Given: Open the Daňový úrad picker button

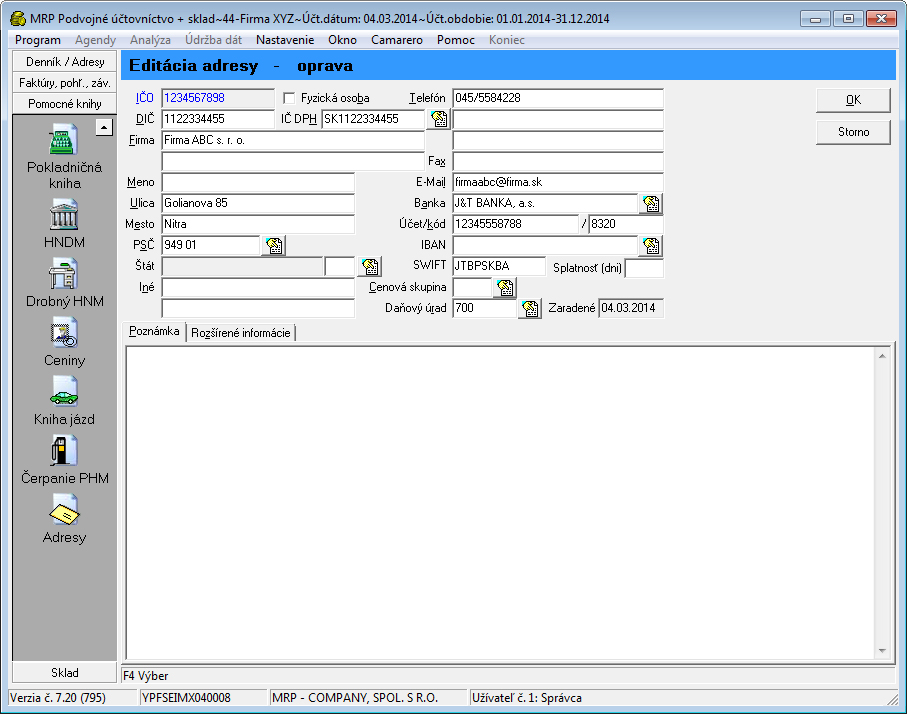Looking at the screenshot, I should (x=530, y=309).
